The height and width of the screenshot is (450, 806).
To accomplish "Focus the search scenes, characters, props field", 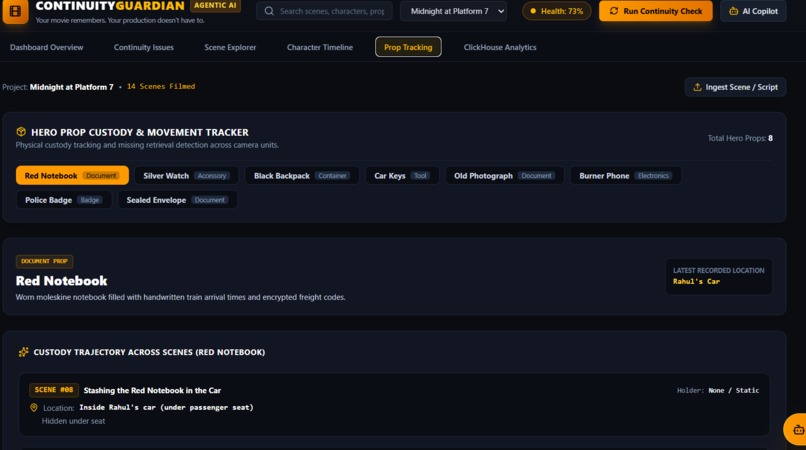I will [324, 11].
